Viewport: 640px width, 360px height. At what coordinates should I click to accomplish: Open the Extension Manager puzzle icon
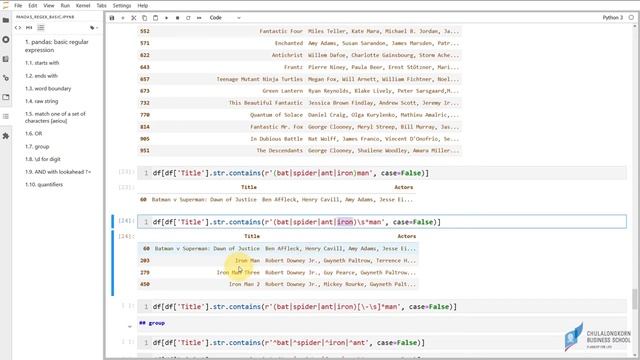pyautogui.click(x=6, y=136)
